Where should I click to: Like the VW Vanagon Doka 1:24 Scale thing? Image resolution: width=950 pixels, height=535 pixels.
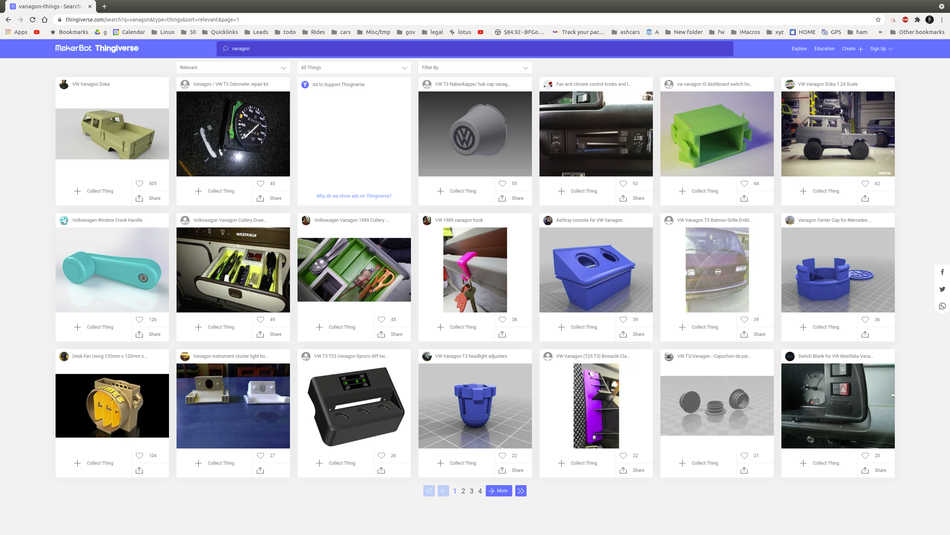coord(865,184)
